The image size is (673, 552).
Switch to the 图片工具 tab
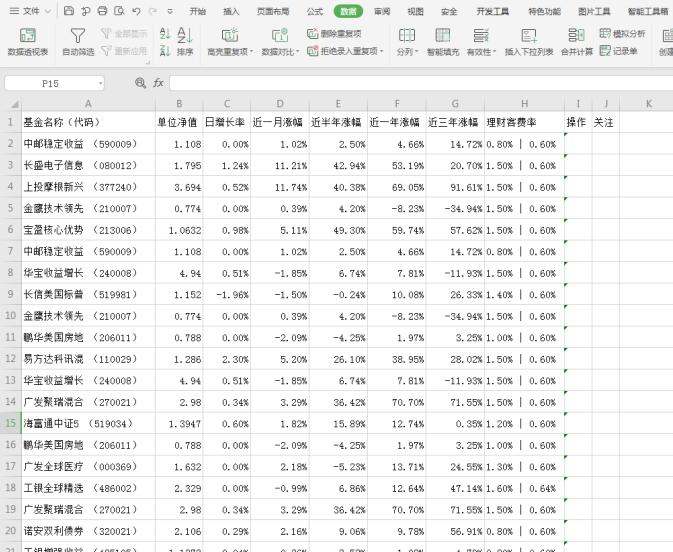(594, 11)
